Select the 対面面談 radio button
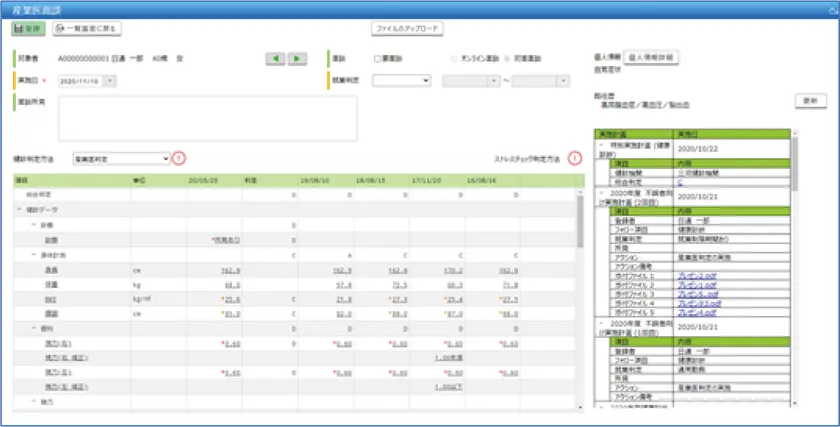The image size is (840, 427). point(509,59)
